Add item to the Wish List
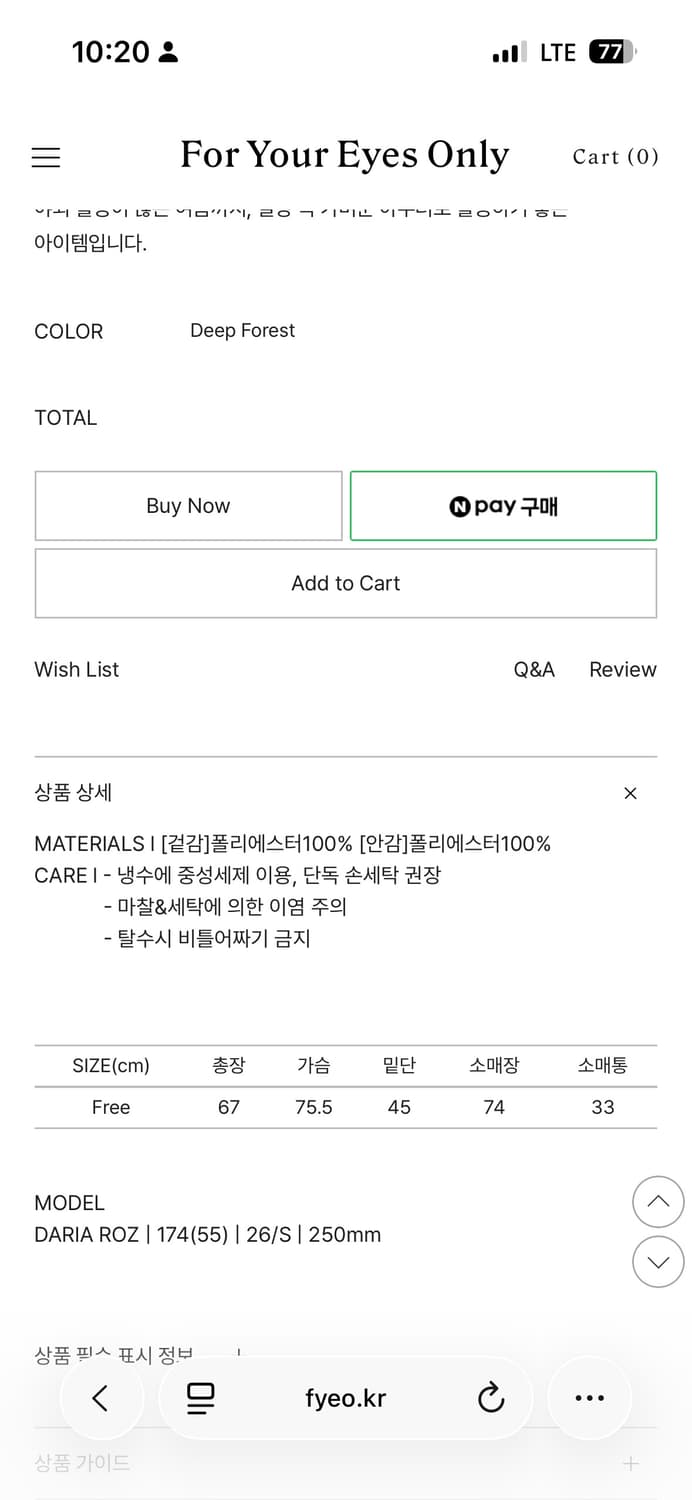Image resolution: width=692 pixels, height=1500 pixels. pyautogui.click(x=76, y=670)
